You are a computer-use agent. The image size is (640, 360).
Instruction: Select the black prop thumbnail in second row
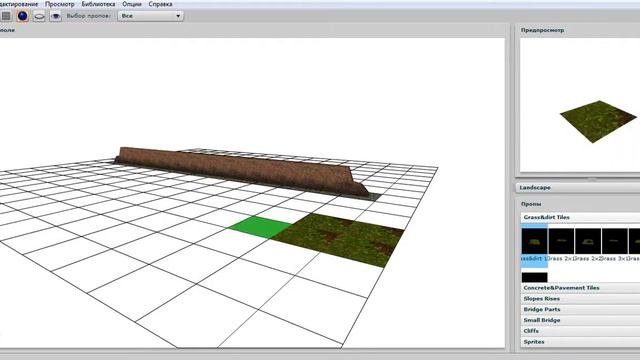[x=534, y=278]
